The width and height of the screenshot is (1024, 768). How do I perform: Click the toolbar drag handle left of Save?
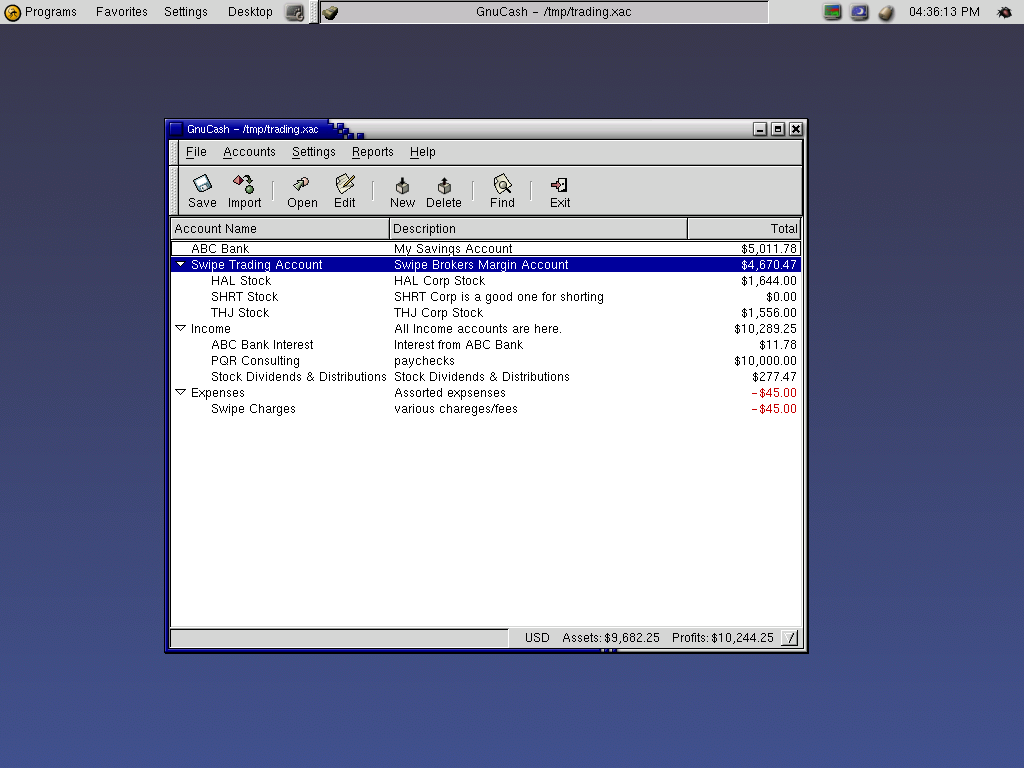pyautogui.click(x=174, y=191)
